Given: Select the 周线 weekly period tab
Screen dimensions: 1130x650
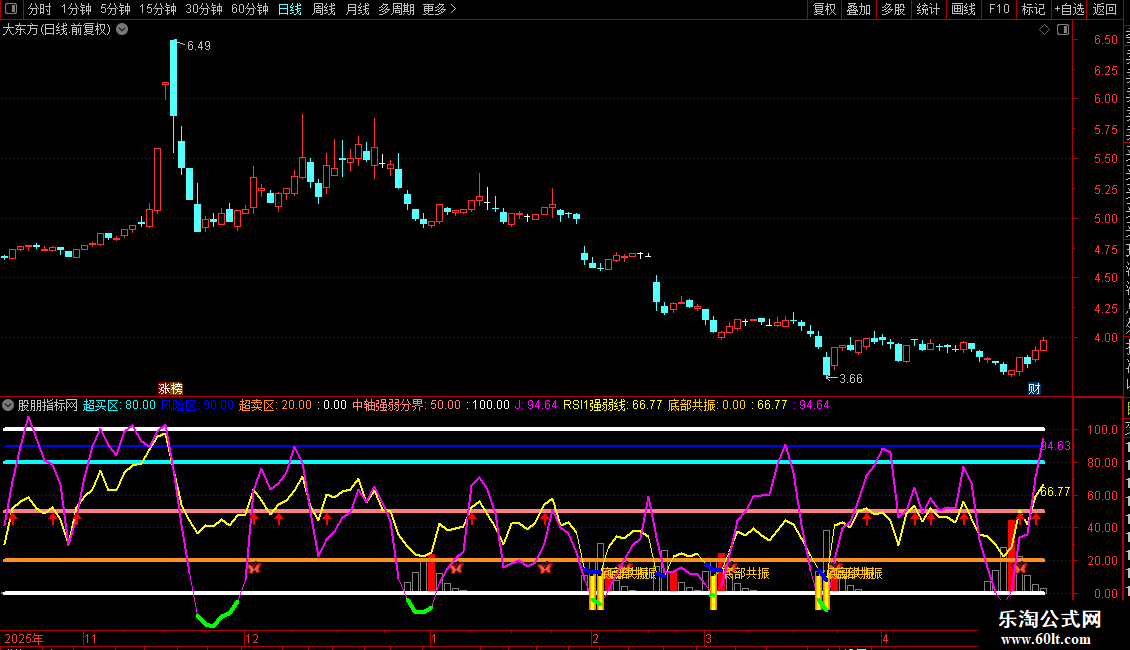Looking at the screenshot, I should tap(324, 9).
